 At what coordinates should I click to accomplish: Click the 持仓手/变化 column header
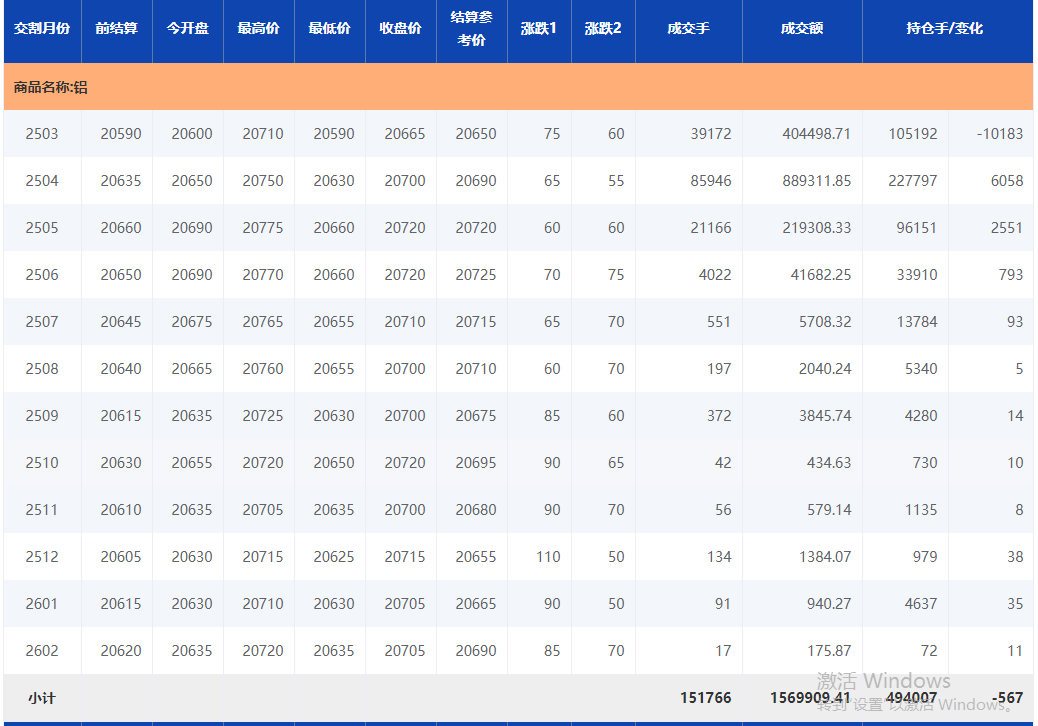(945, 29)
